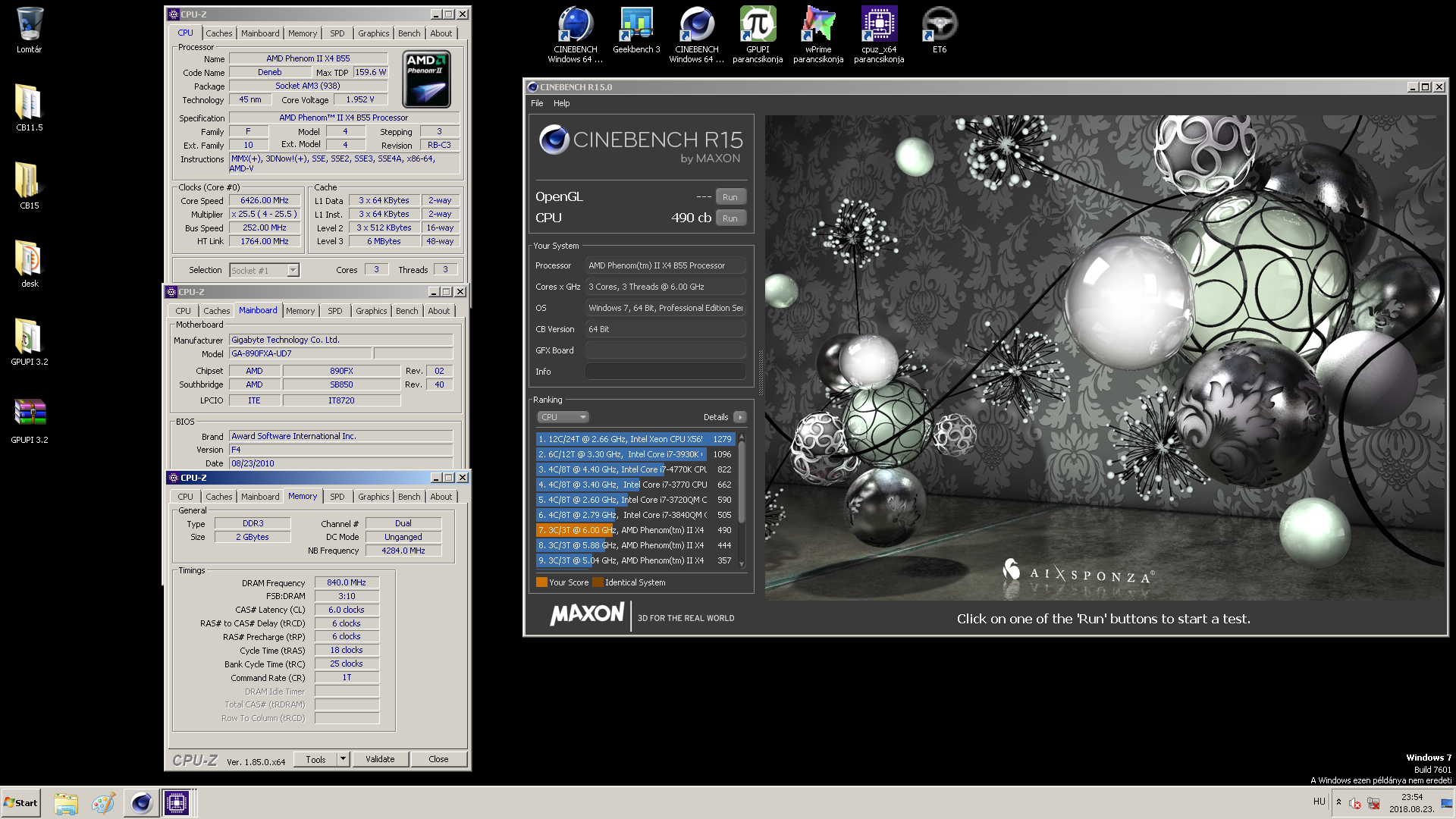Viewport: 1456px width, 819px height.
Task: Expand ranking Details arrow button
Action: pos(740,417)
